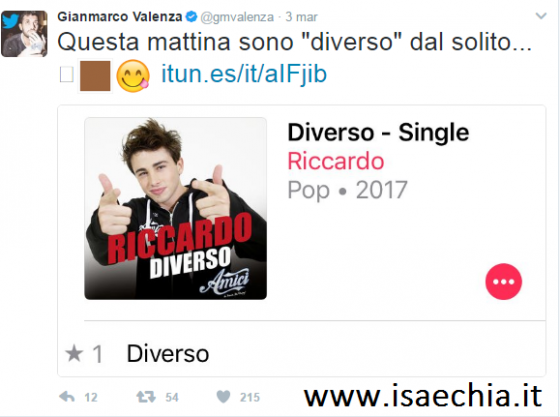Open Gianmarco Valenza's profile name
The width and height of the screenshot is (560, 417).
click(x=120, y=16)
